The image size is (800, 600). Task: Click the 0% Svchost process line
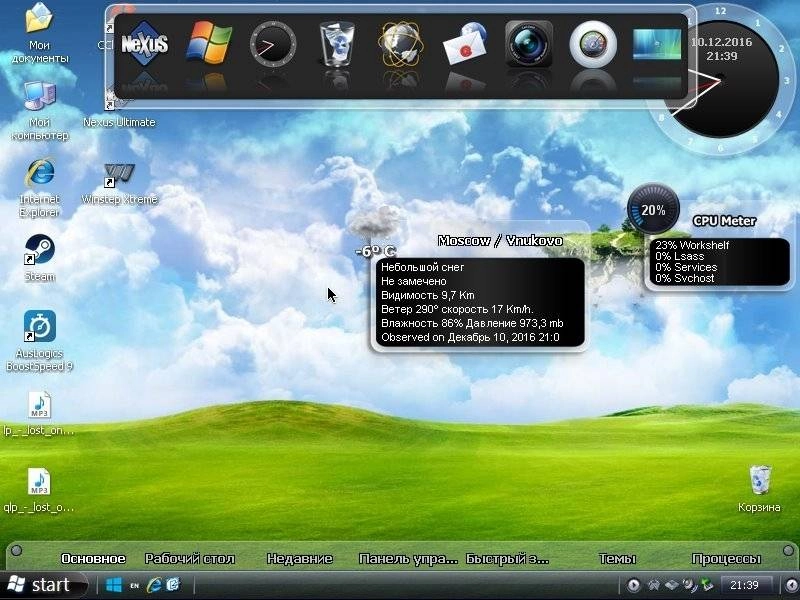pos(685,278)
